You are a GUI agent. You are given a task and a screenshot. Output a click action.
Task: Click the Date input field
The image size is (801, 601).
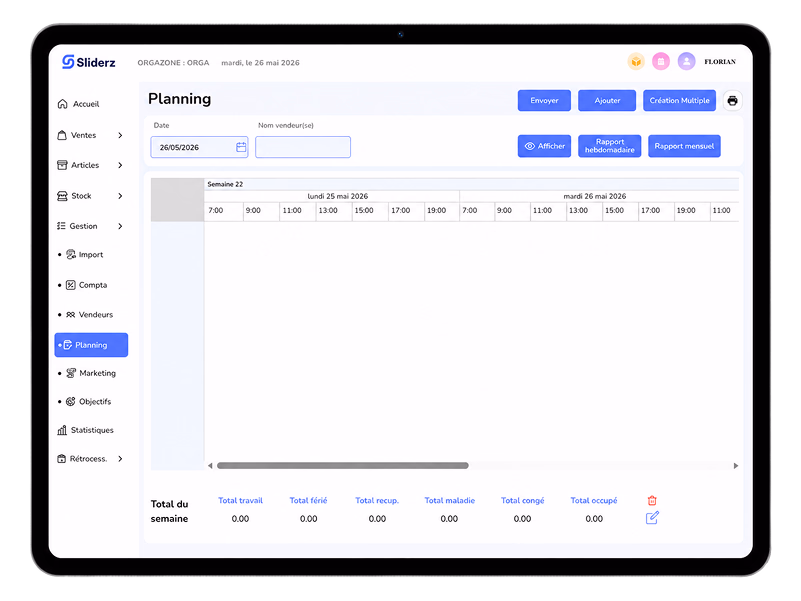(199, 147)
